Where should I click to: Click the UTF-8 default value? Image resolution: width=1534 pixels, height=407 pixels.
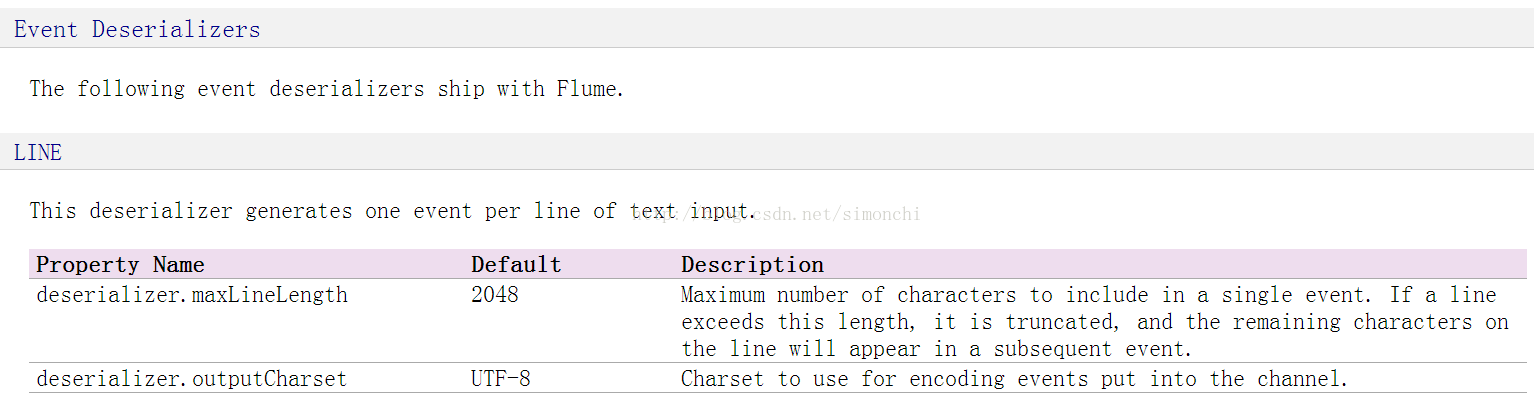501,379
